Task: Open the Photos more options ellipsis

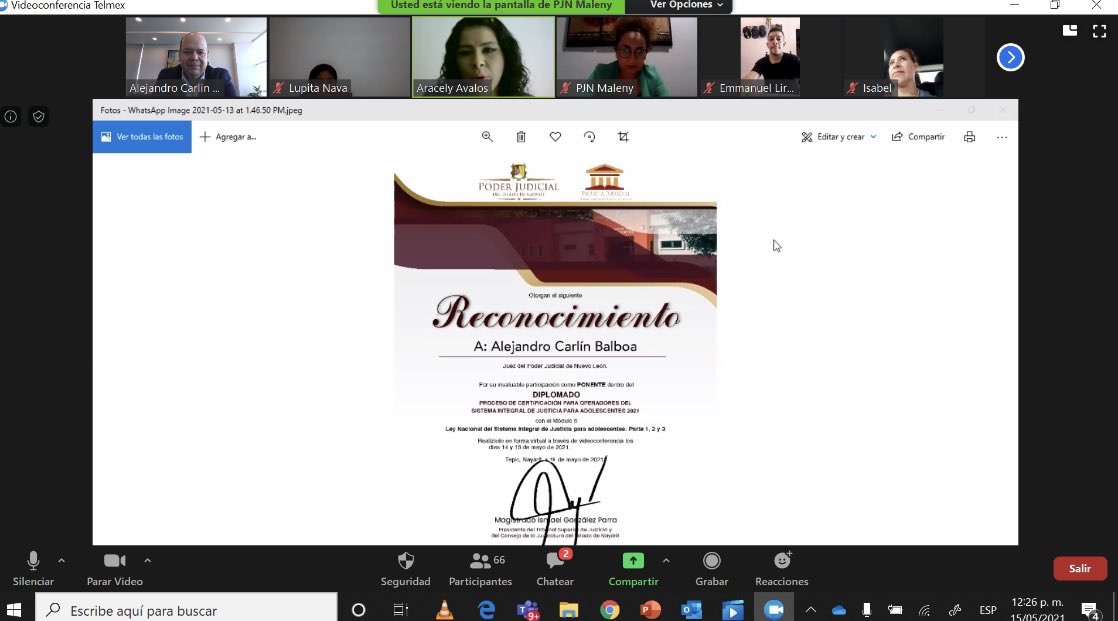Action: tap(1002, 137)
